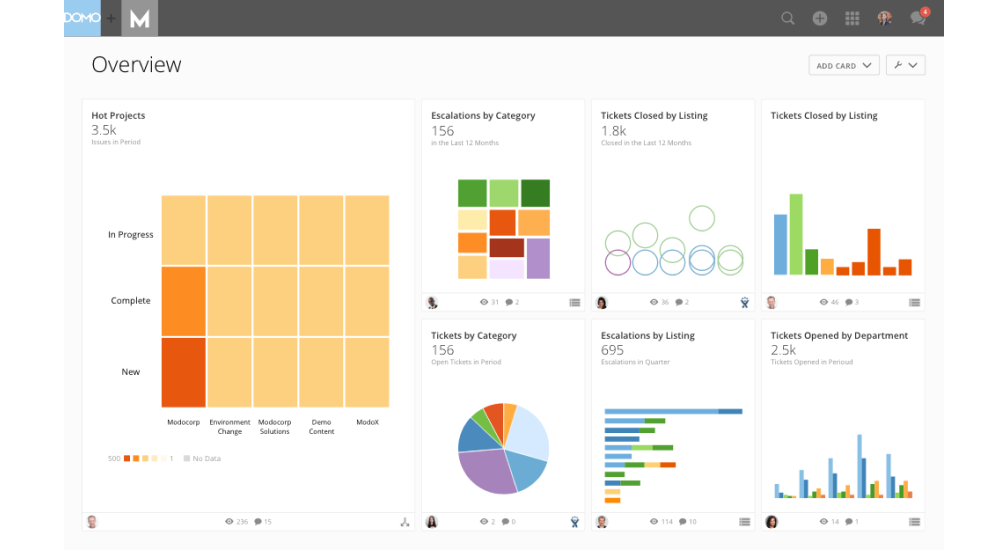This screenshot has width=1008, height=550.
Task: Open the Add Card dropdown
Action: (x=843, y=66)
